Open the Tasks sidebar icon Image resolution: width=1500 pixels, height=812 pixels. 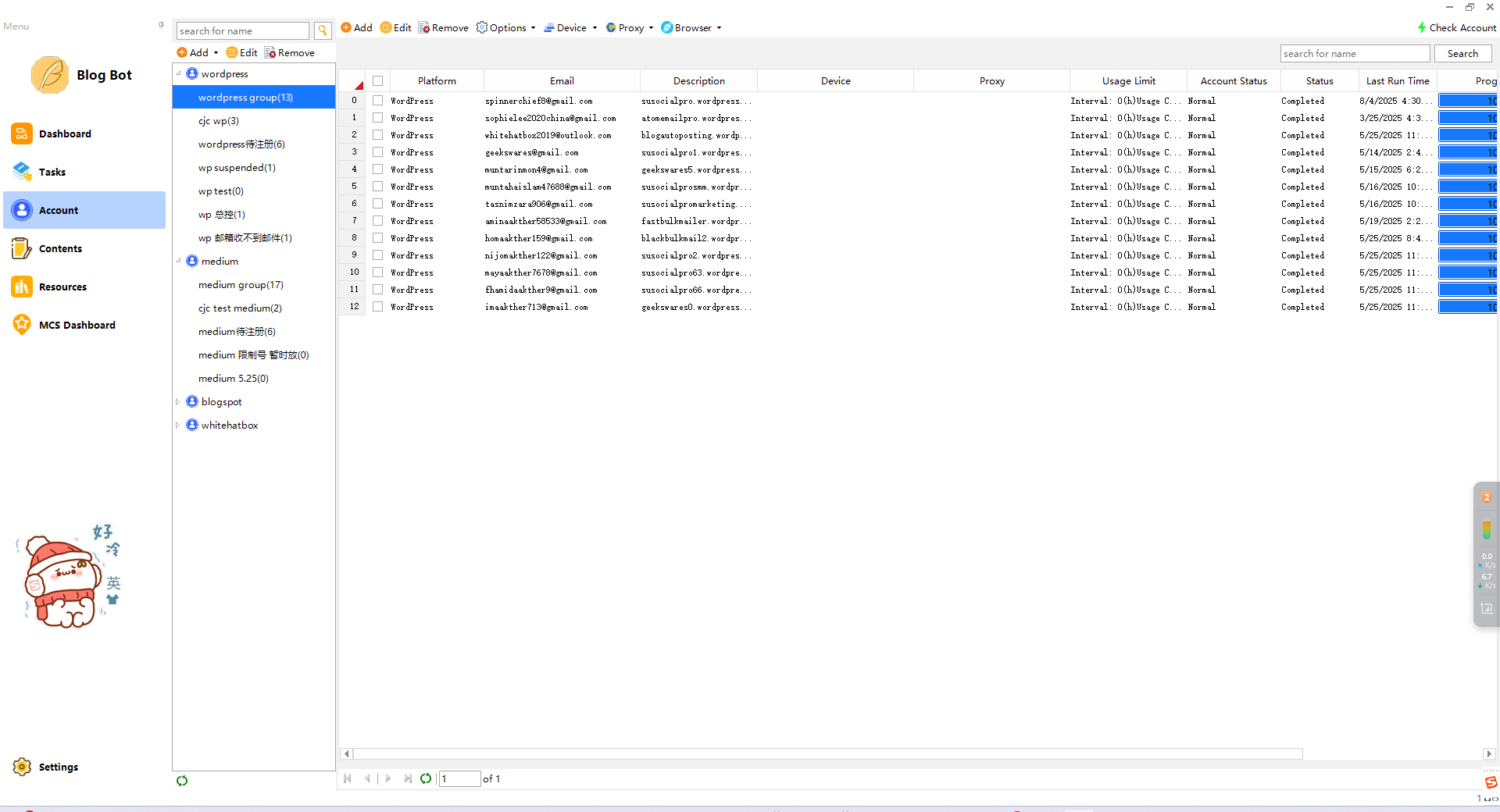(x=22, y=172)
